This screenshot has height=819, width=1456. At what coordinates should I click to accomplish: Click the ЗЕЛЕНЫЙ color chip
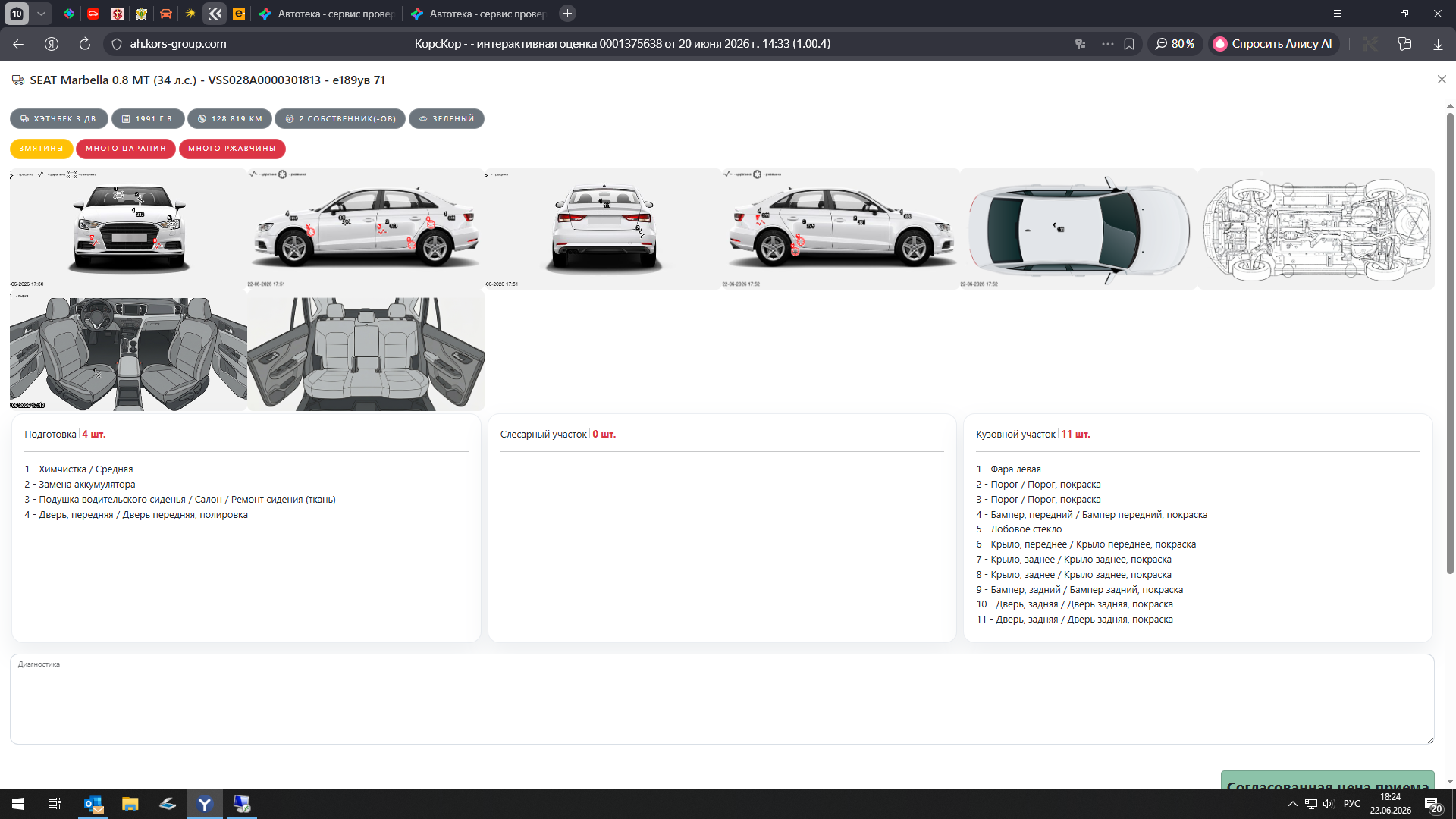tap(447, 119)
